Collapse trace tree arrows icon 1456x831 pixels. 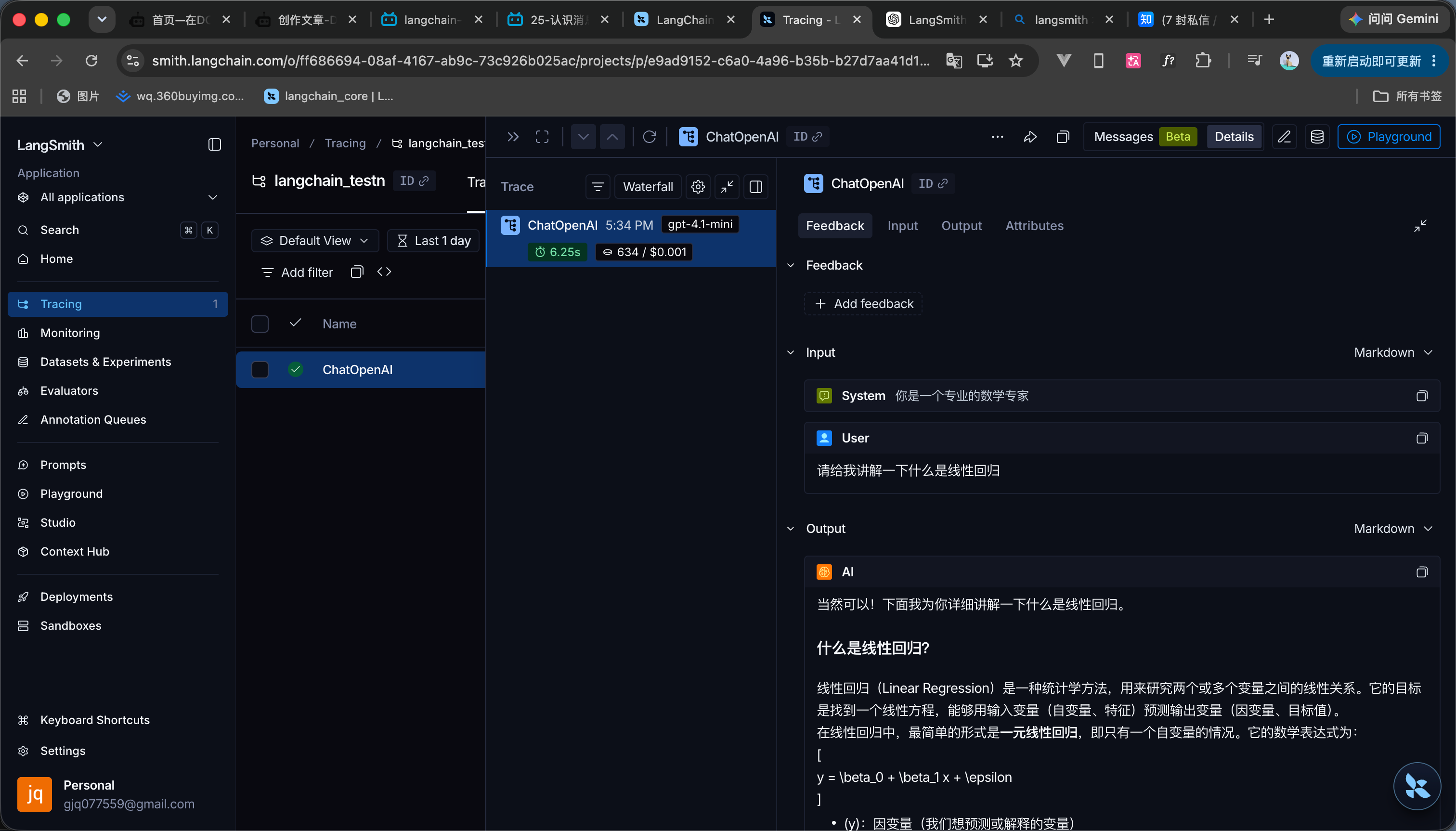pos(727,187)
